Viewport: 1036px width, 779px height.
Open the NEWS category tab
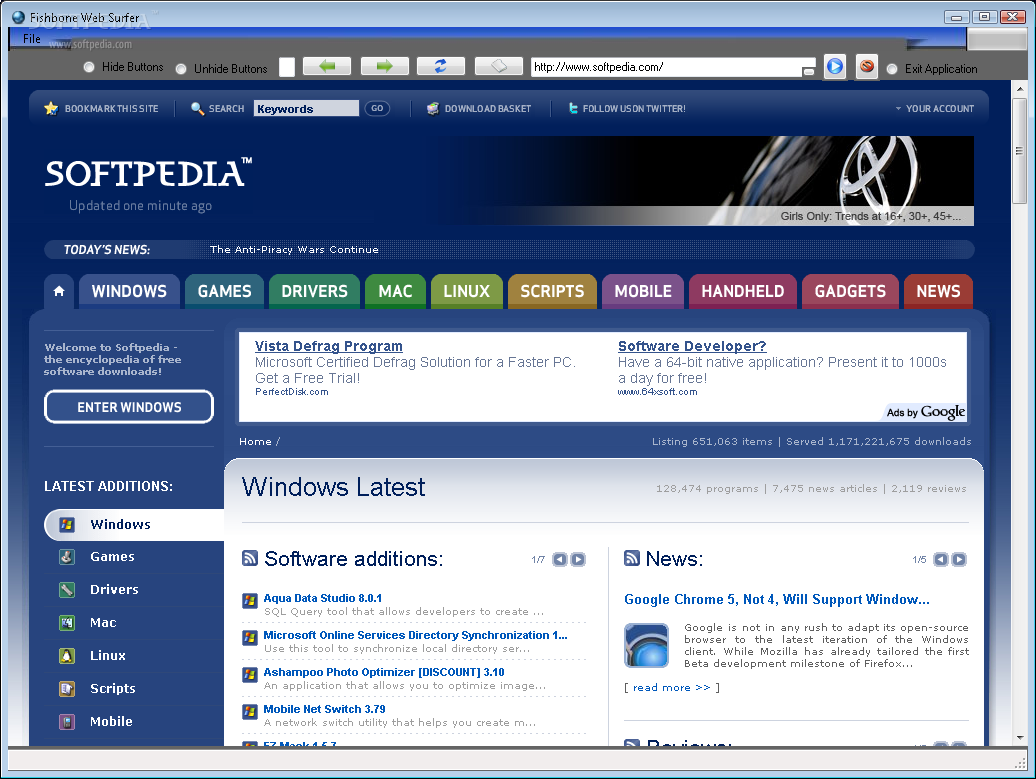click(938, 291)
